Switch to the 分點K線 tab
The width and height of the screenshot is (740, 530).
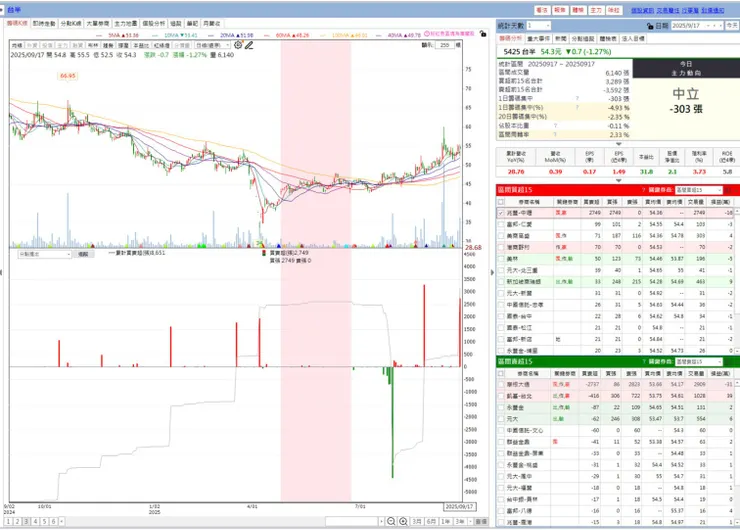(71, 23)
